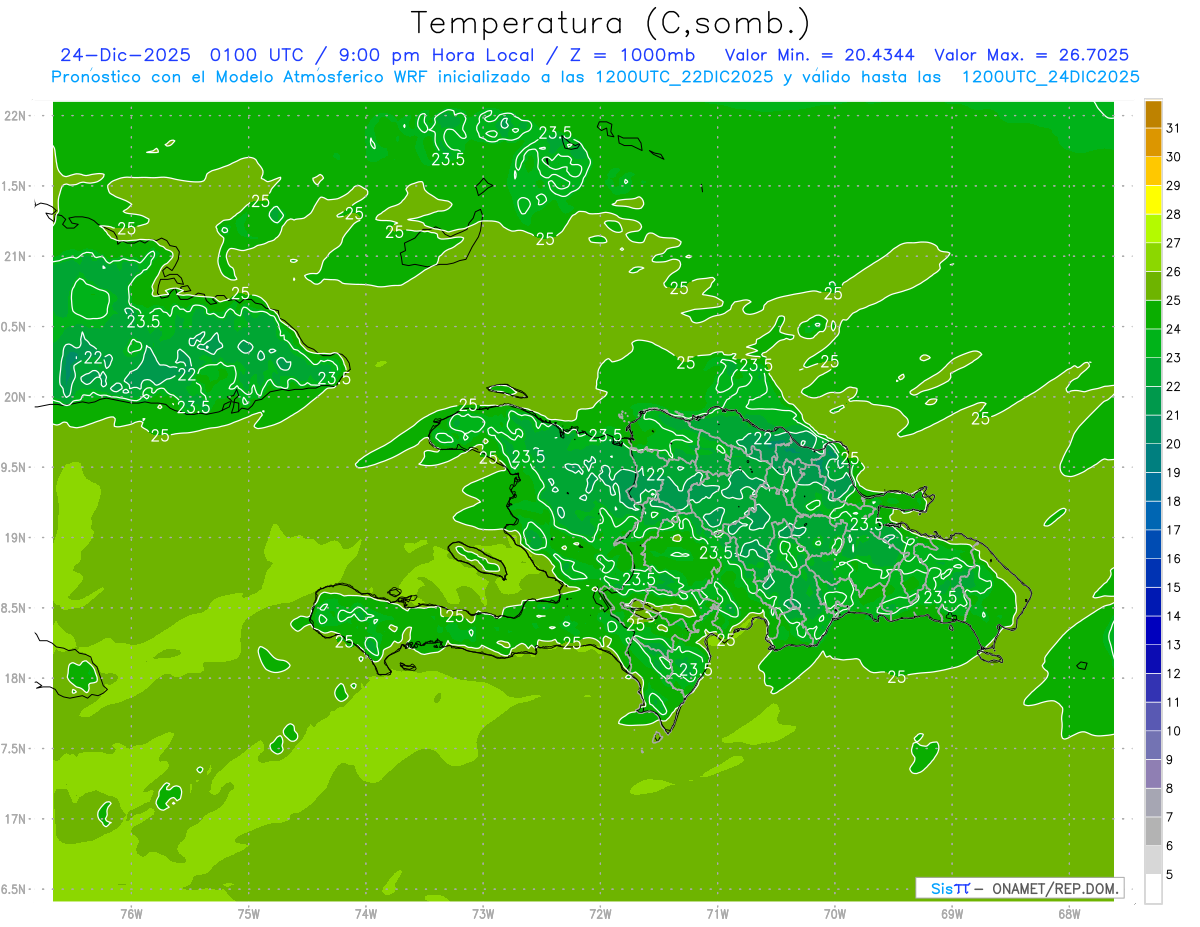The width and height of the screenshot is (1200, 927).
Task: Select the lime swatch between 27 and 28
Action: click(x=1153, y=229)
